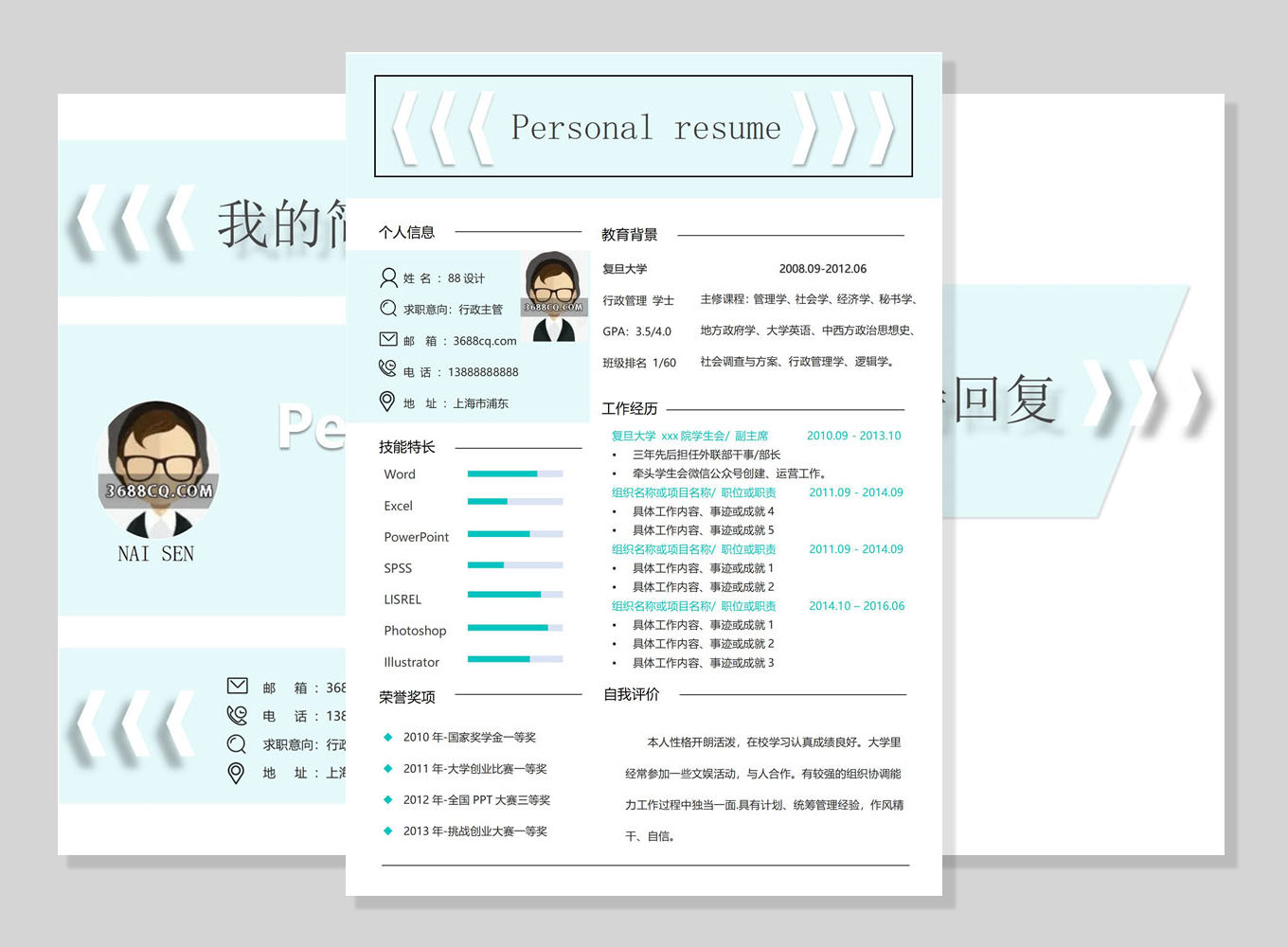Image resolution: width=1288 pixels, height=947 pixels.
Task: Click the diamond bullet before 2010 年-国家奖学金一等奖
Action: click(x=388, y=737)
